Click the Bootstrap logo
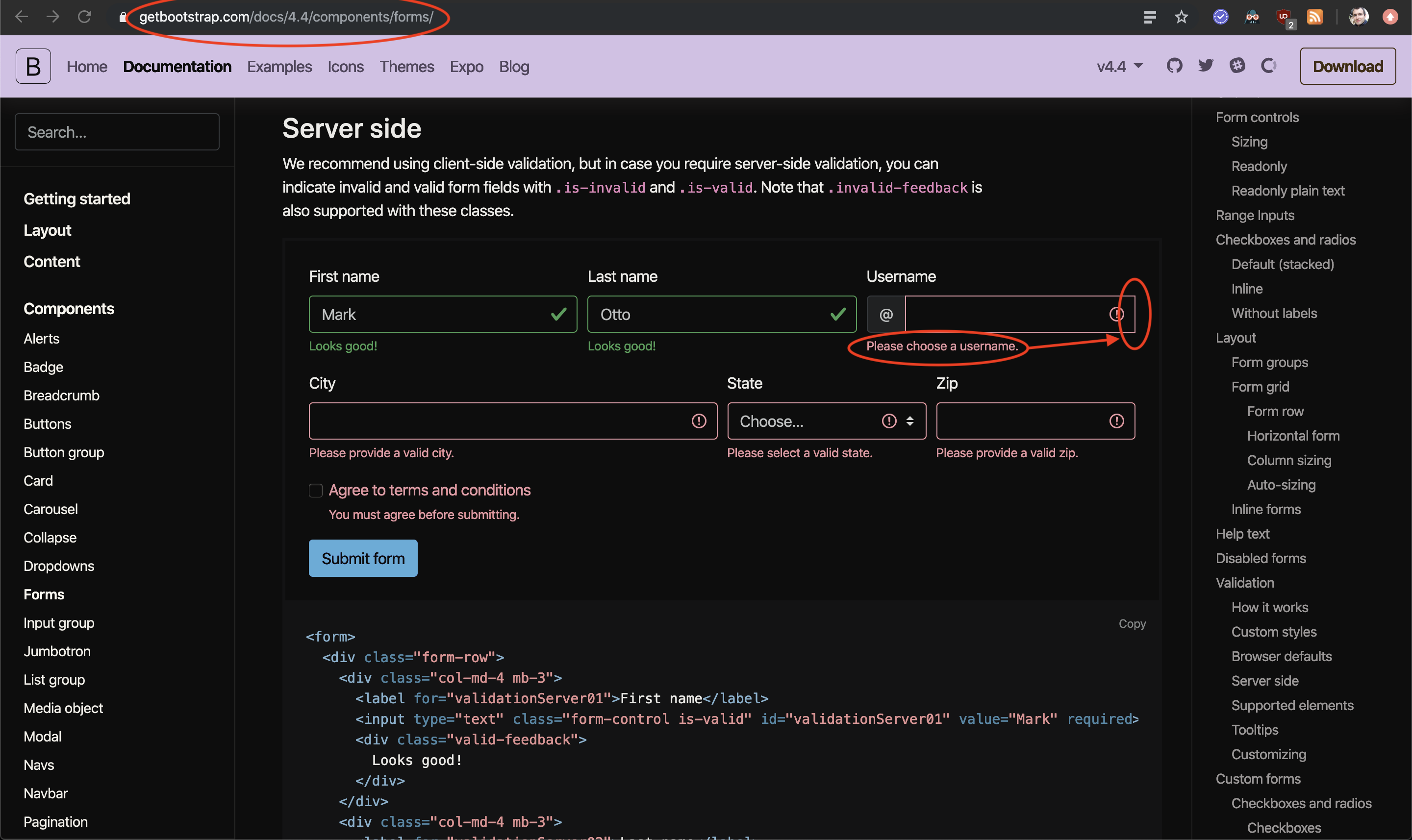Viewport: 1412px width, 840px height. [x=33, y=66]
